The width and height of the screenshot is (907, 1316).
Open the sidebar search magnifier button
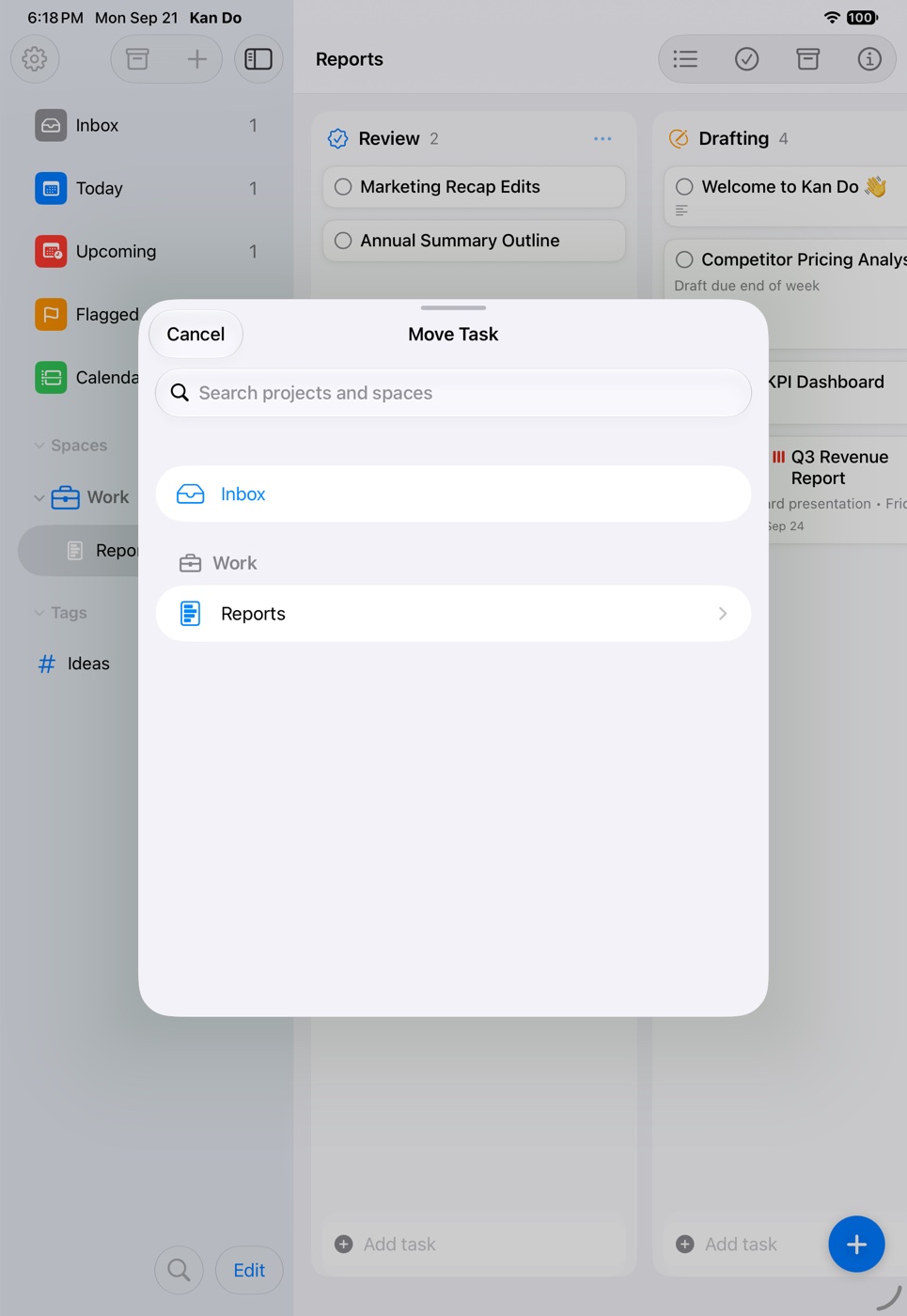point(179,1270)
